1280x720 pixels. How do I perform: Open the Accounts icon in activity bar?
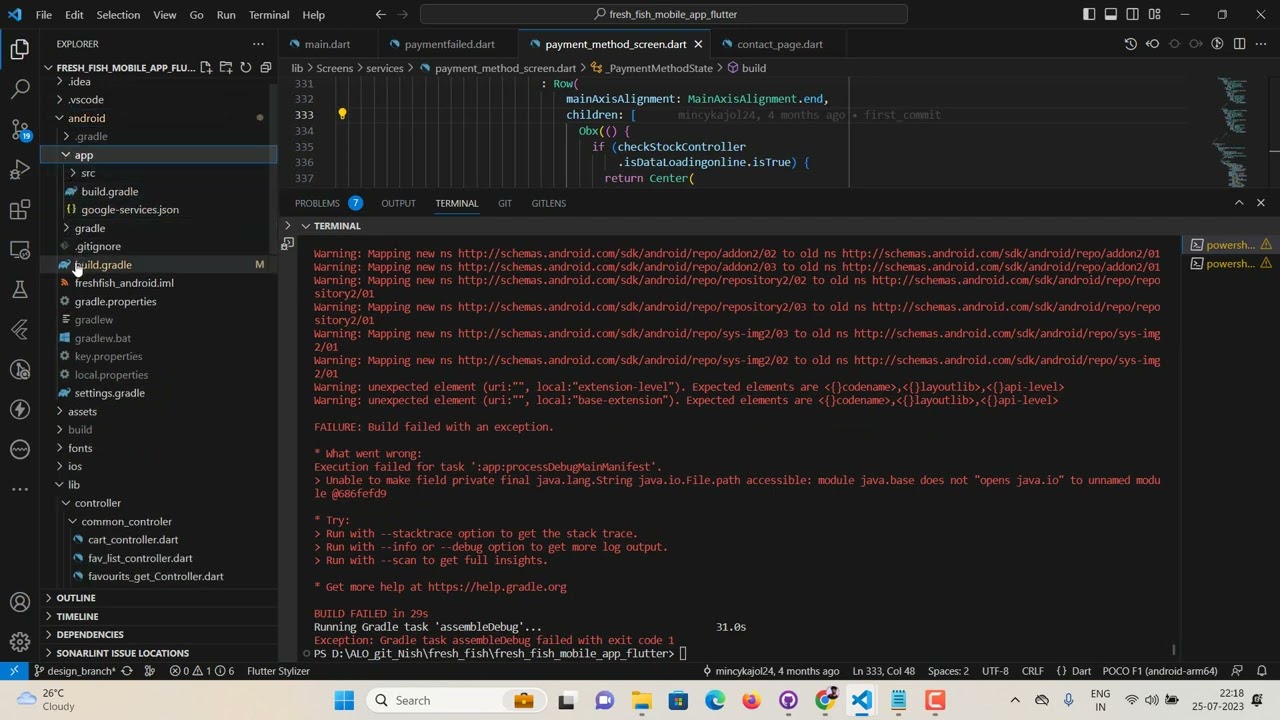pos(20,602)
